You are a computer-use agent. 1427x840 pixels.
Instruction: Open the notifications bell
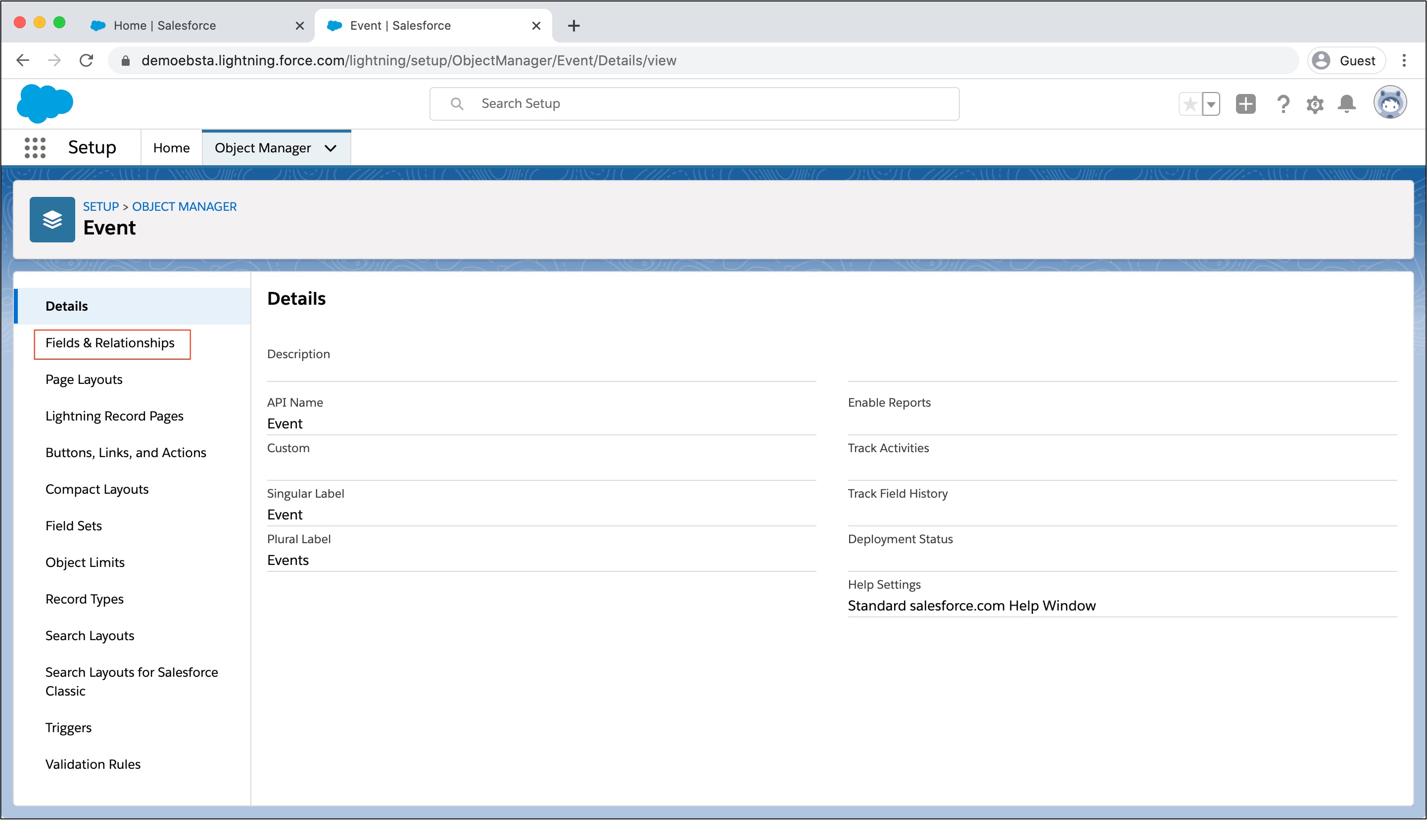1346,104
